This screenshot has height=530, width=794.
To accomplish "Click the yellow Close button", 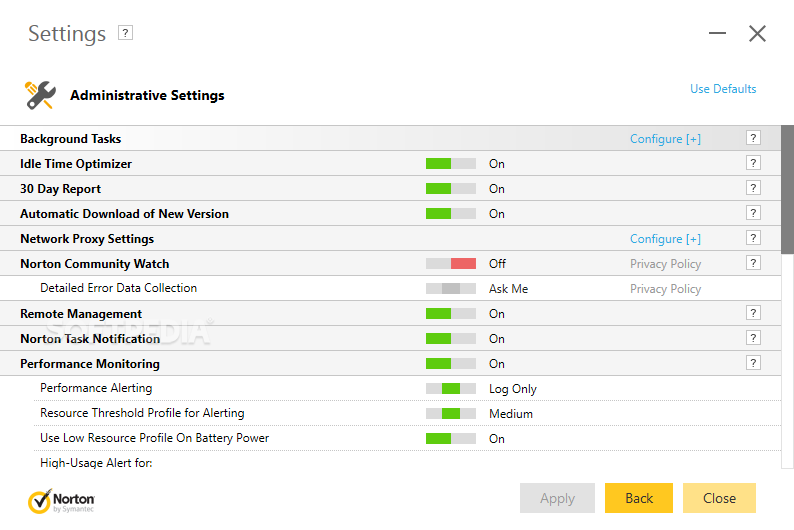I will pyautogui.click(x=719, y=498).
